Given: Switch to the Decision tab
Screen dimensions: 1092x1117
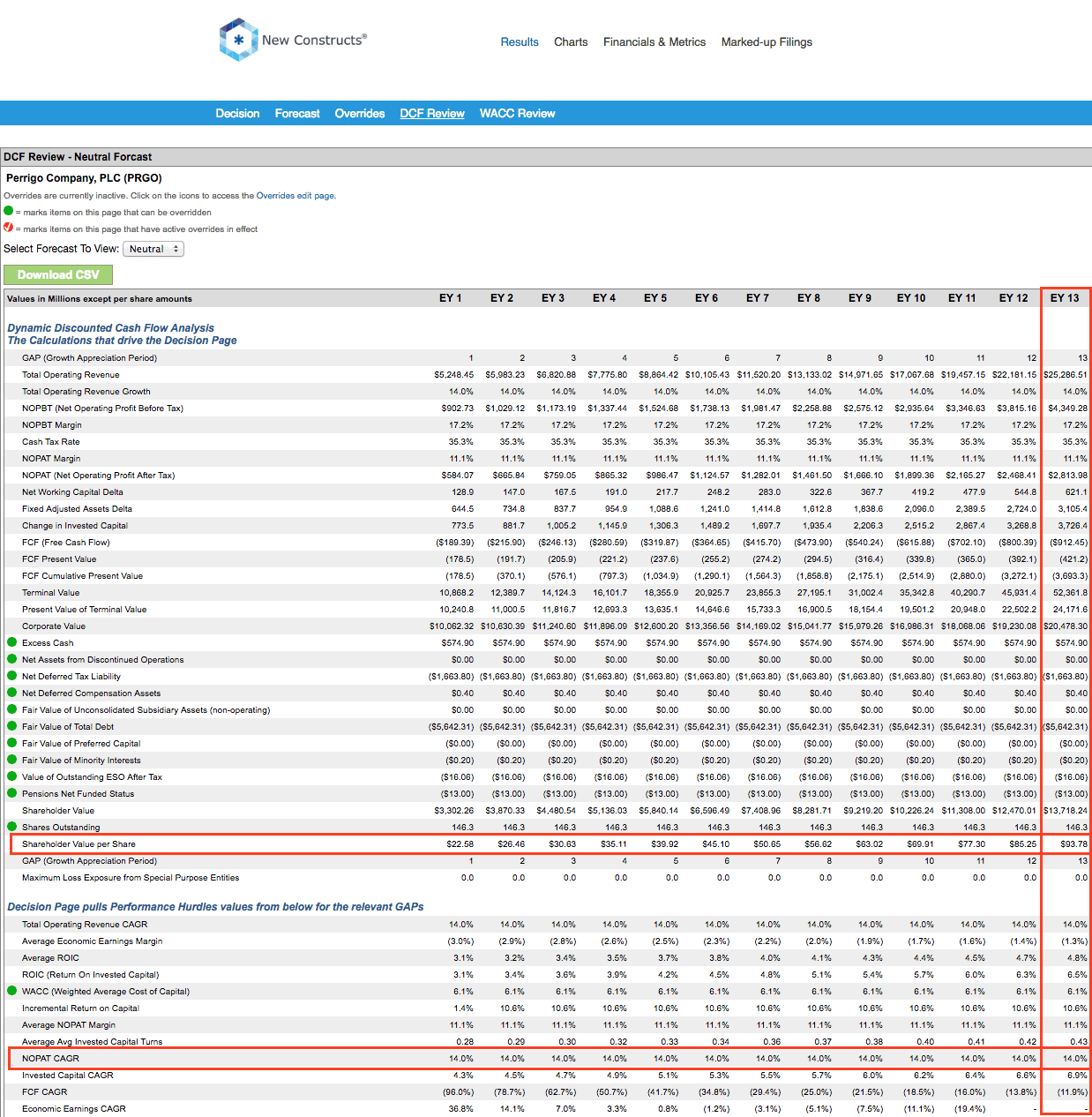Looking at the screenshot, I should (x=237, y=113).
